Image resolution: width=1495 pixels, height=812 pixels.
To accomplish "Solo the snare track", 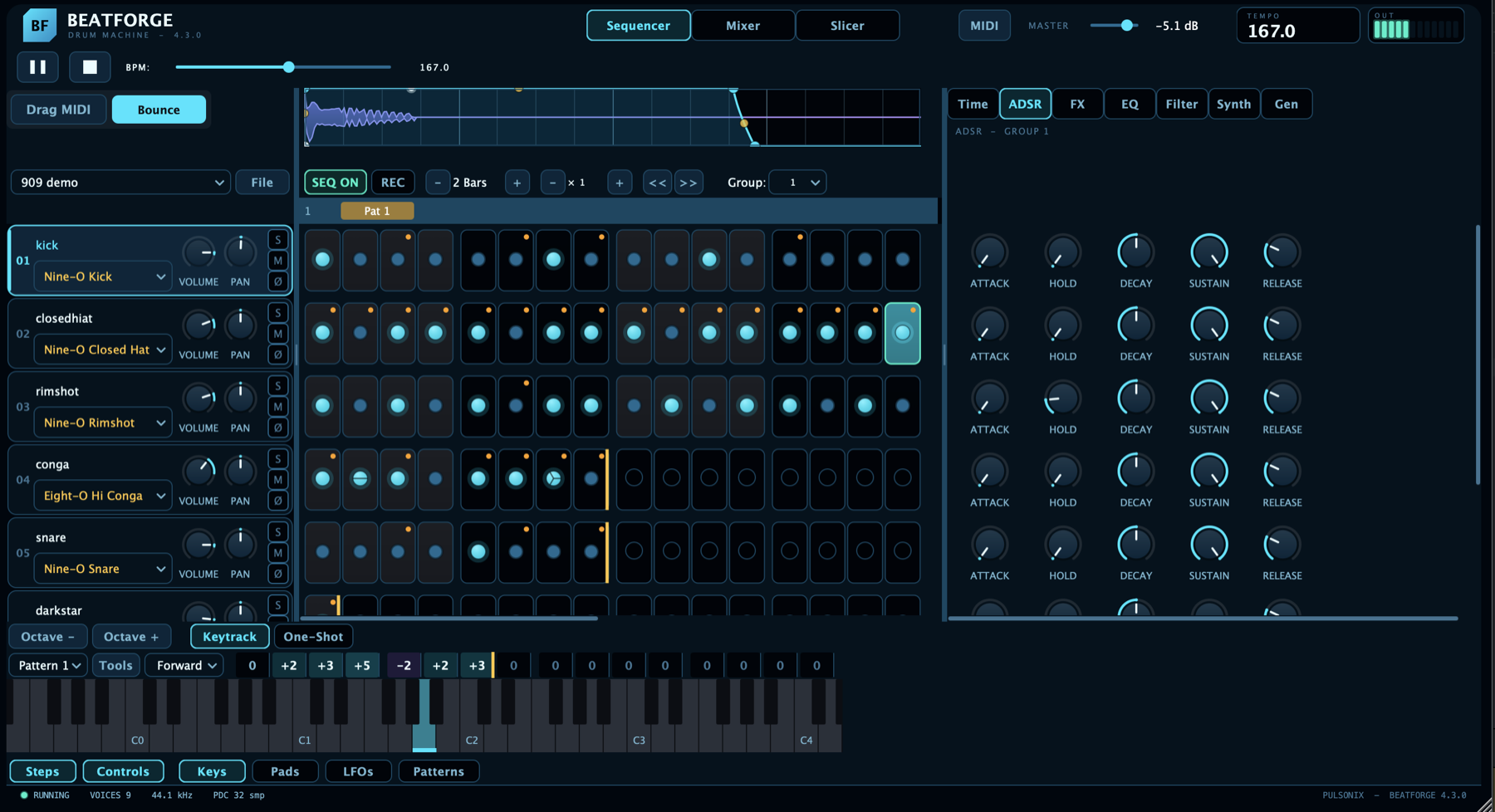I will pos(278,532).
